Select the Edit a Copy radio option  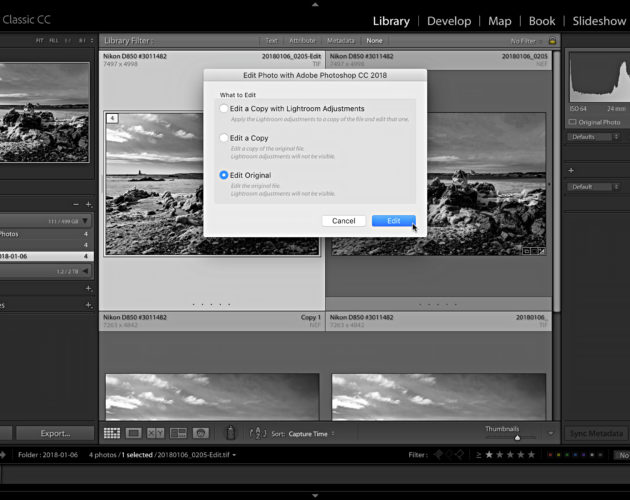tap(223, 138)
